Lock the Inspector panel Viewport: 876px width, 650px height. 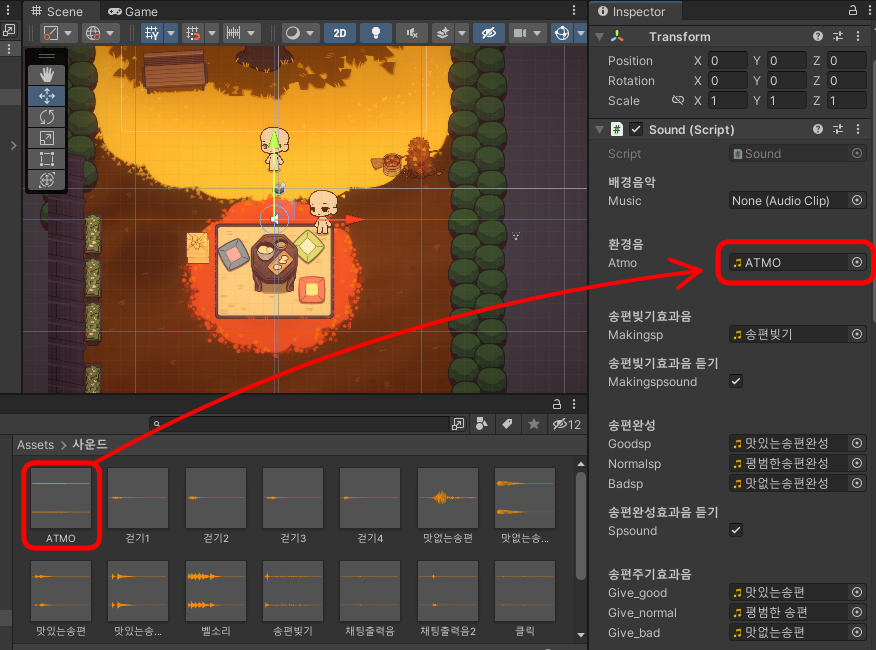coord(853,10)
